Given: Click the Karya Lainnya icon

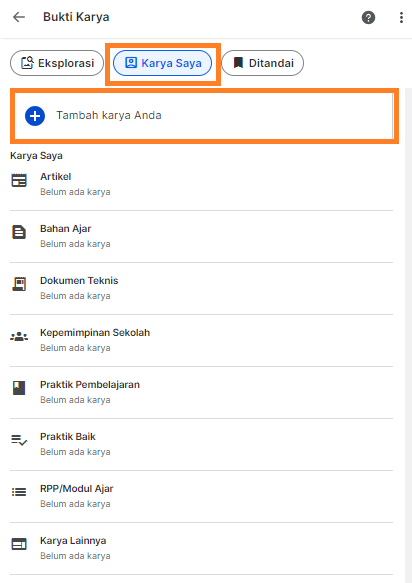Looking at the screenshot, I should click(19, 544).
